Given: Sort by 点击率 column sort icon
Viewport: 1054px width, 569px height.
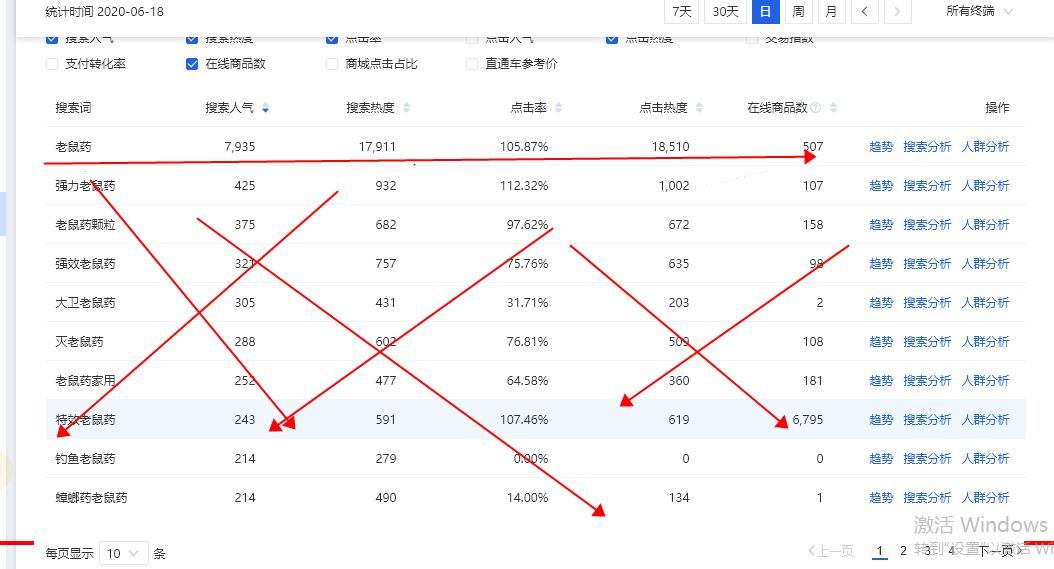Looking at the screenshot, I should [x=558, y=108].
